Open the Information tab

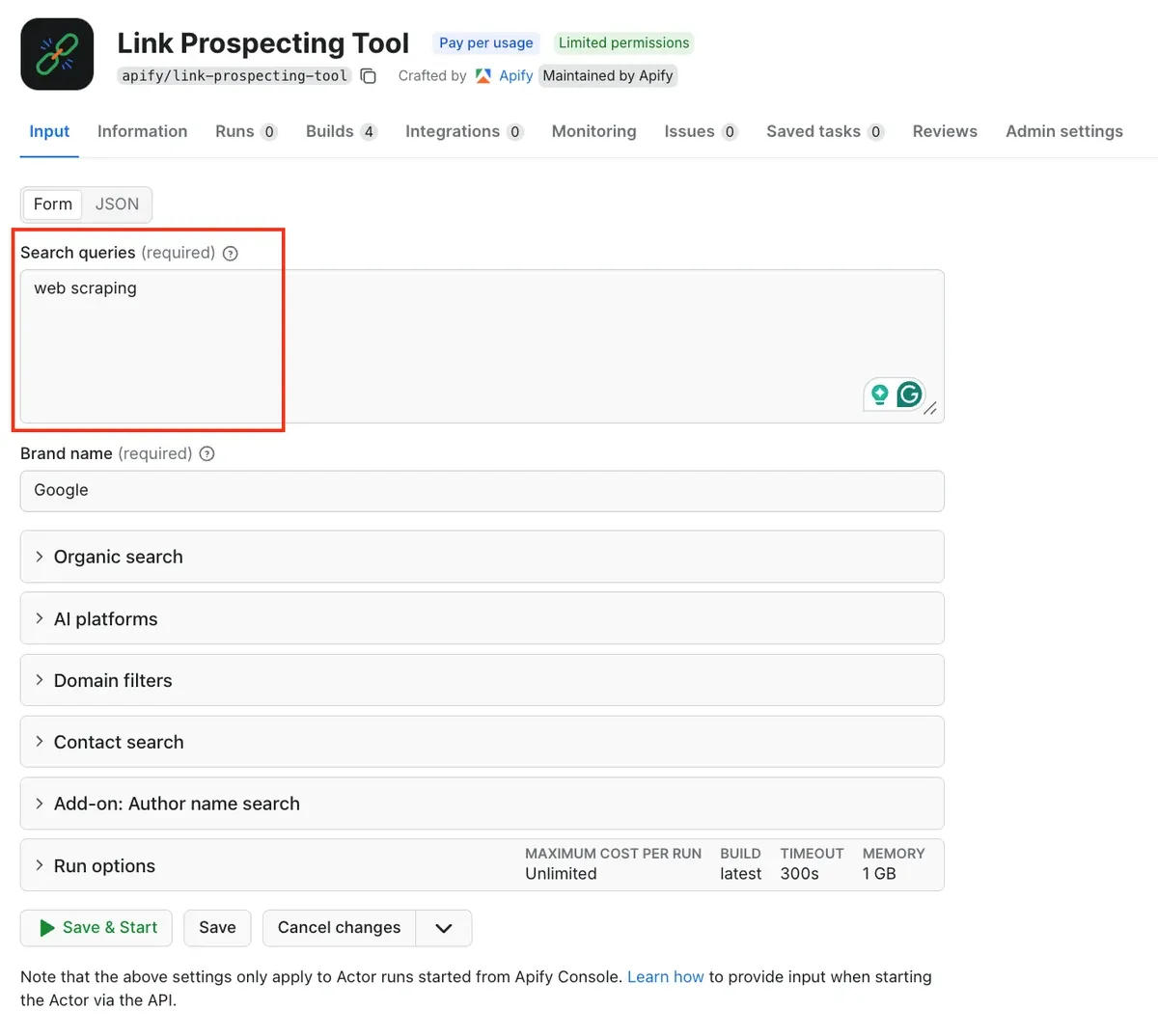click(142, 132)
